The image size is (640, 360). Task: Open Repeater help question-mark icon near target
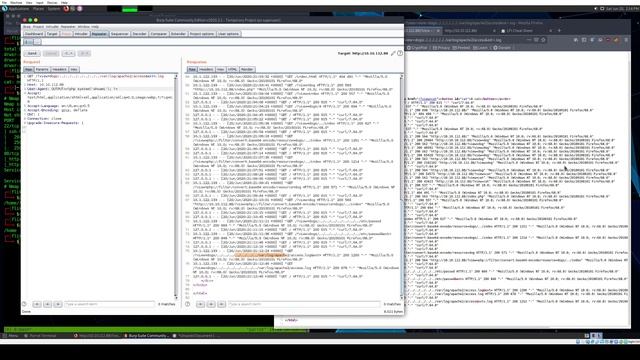coord(400,53)
